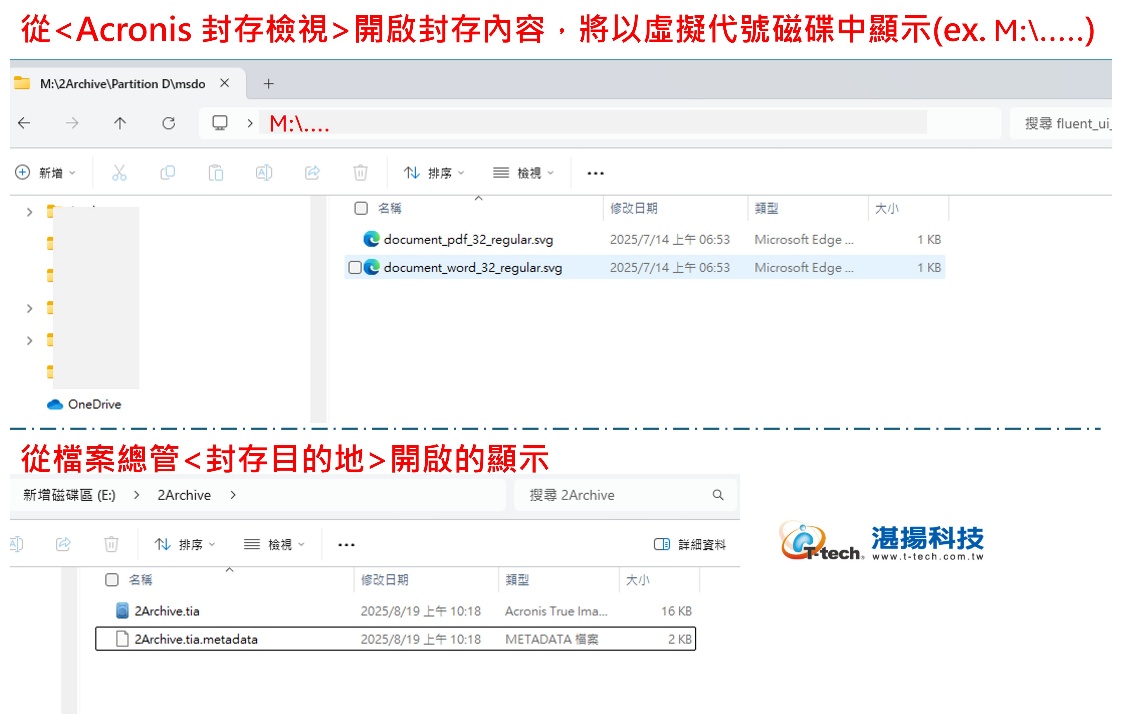
Task: Go back in the M: drive window
Action: [24, 123]
